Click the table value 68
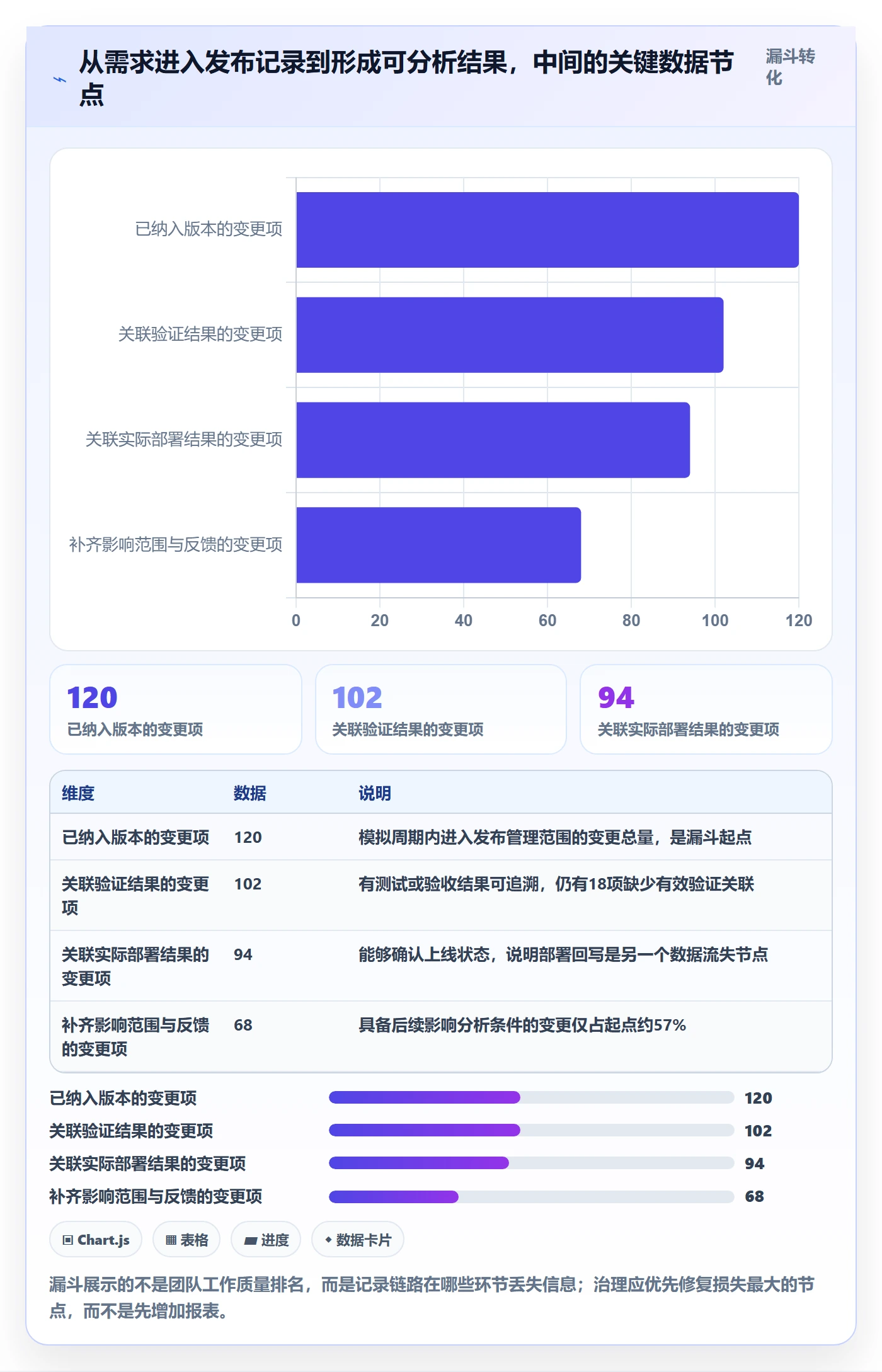This screenshot has width=882, height=1372. [x=243, y=1025]
